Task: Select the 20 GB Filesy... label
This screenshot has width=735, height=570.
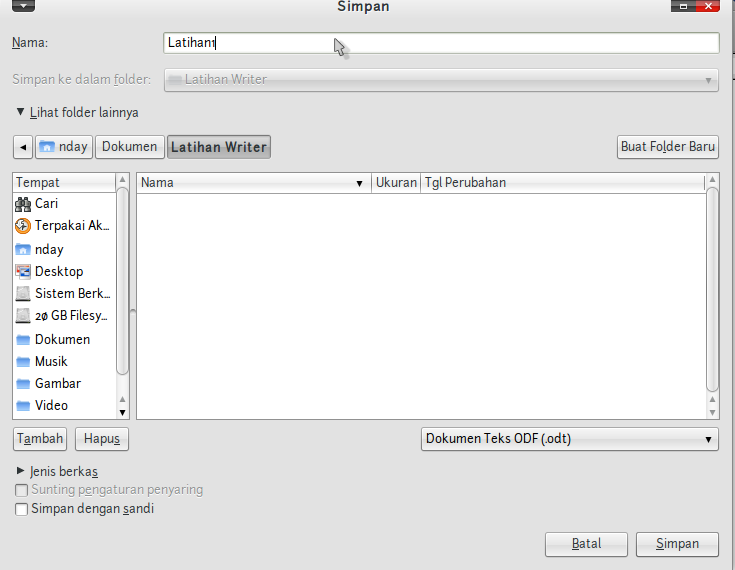Action: tap(71, 316)
